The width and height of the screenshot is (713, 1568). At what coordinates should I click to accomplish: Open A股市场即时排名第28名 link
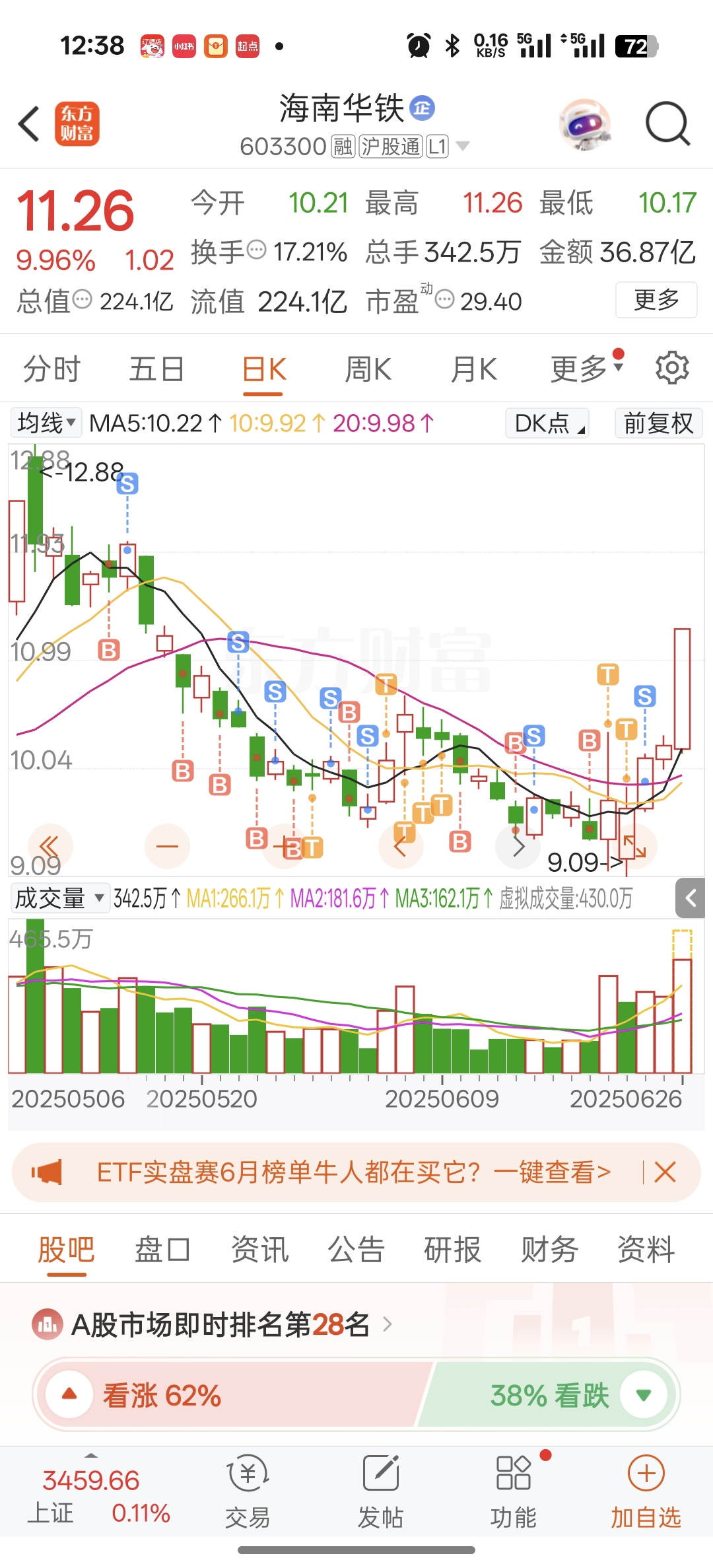231,1324
